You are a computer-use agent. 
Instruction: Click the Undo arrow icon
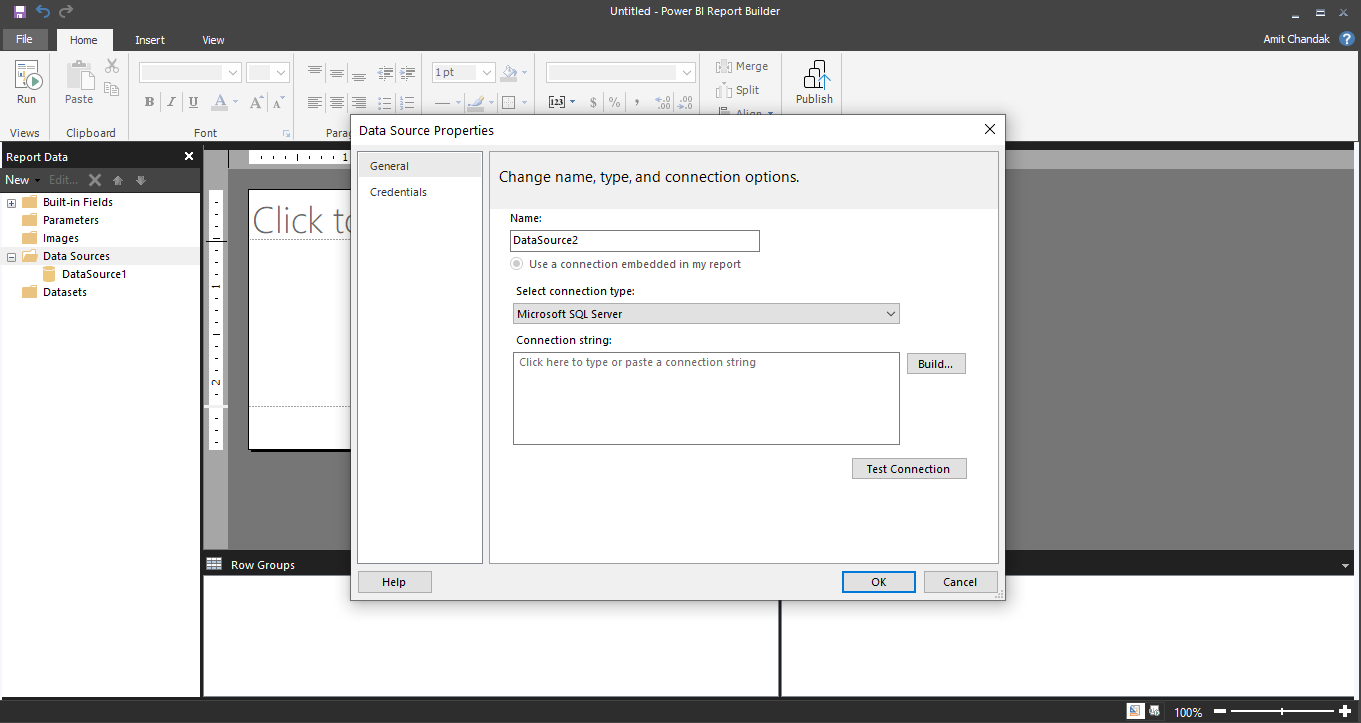(43, 11)
